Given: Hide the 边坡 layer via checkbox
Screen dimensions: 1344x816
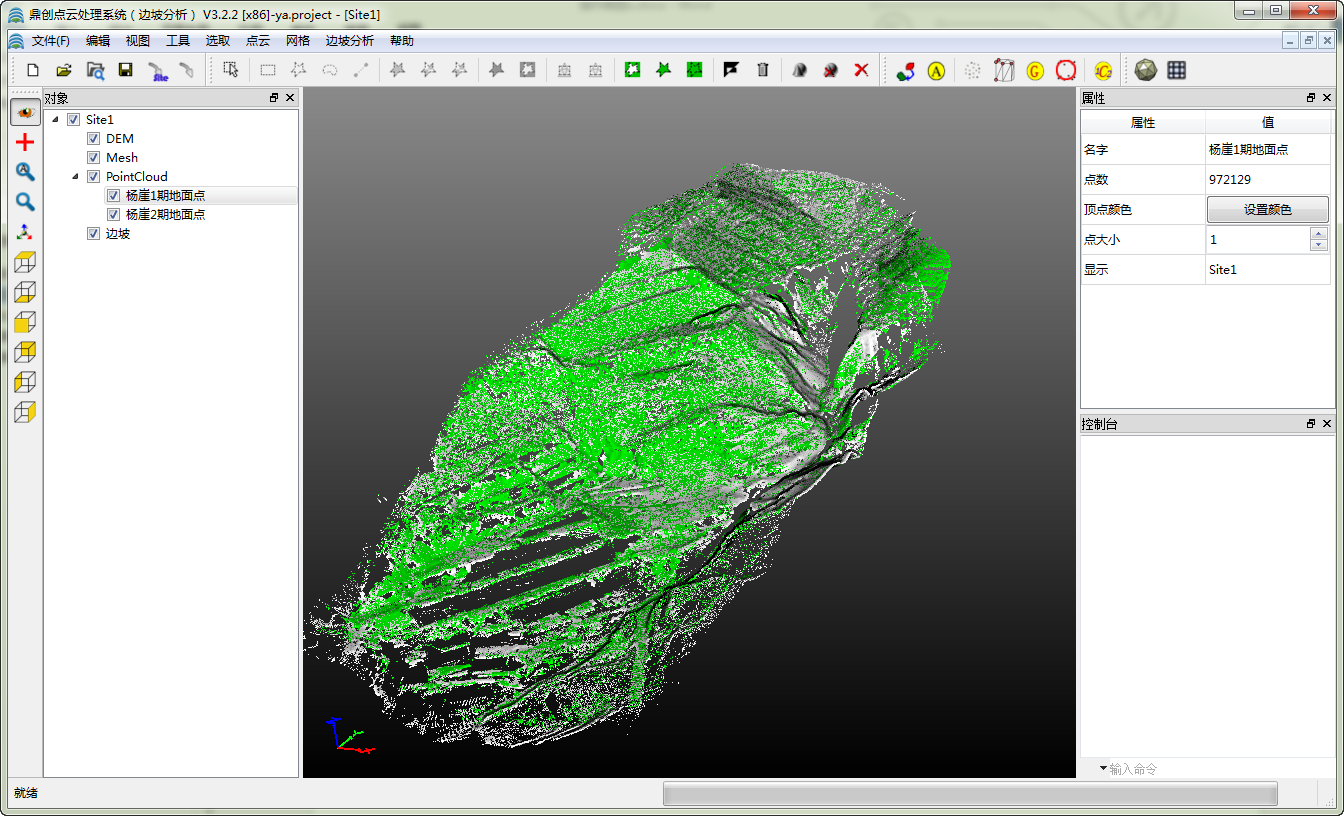Looking at the screenshot, I should coord(94,234).
